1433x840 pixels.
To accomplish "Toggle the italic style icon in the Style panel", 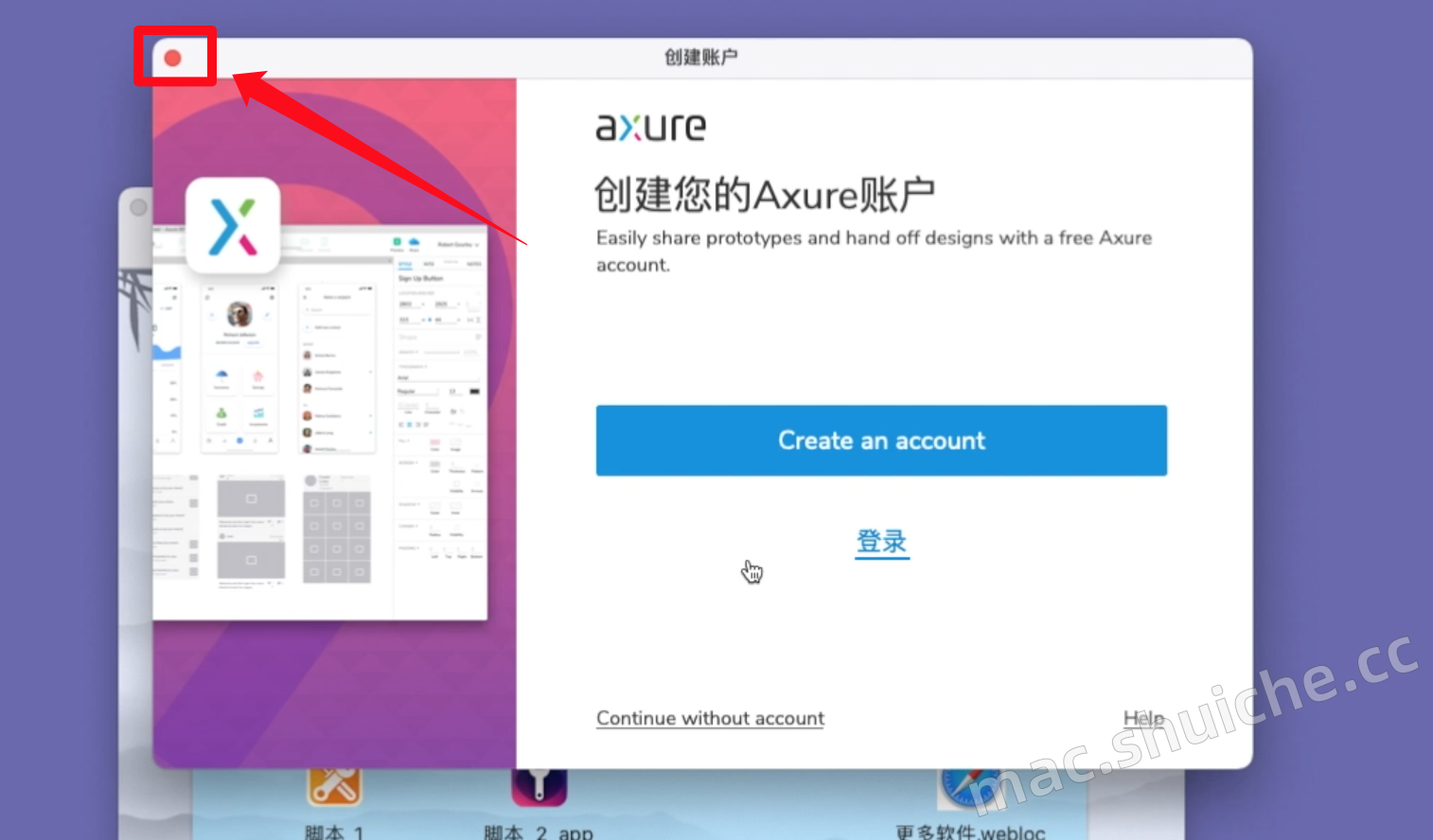I will 410,425.
